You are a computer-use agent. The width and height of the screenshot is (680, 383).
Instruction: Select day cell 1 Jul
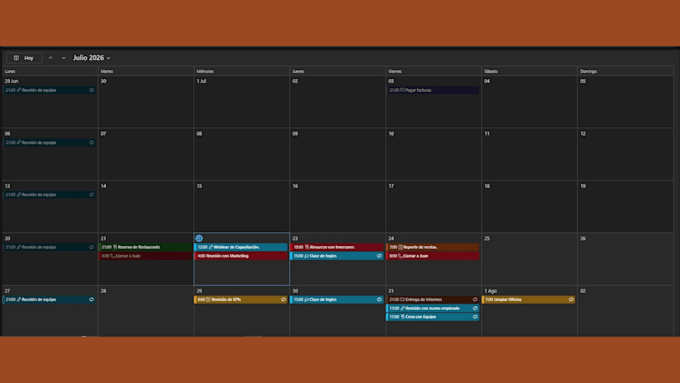[x=242, y=102]
